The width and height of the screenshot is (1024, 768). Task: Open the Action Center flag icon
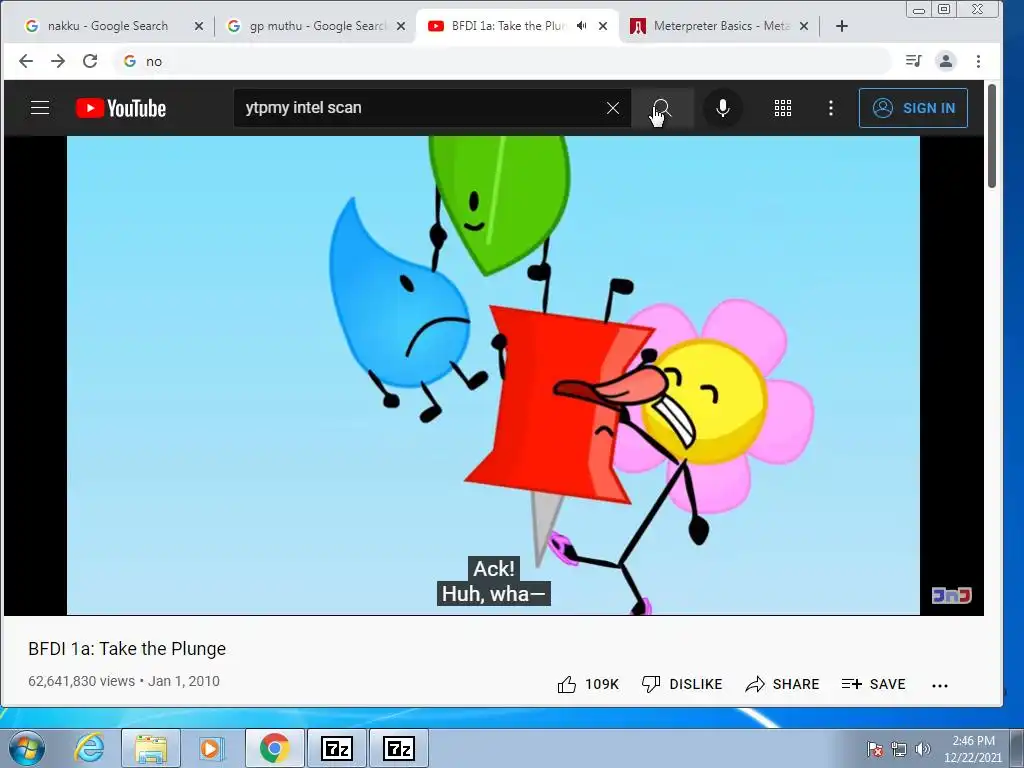click(x=874, y=749)
